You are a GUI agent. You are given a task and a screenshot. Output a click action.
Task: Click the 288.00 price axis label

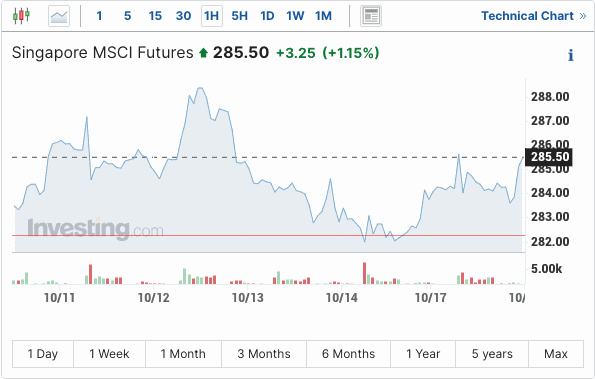550,97
